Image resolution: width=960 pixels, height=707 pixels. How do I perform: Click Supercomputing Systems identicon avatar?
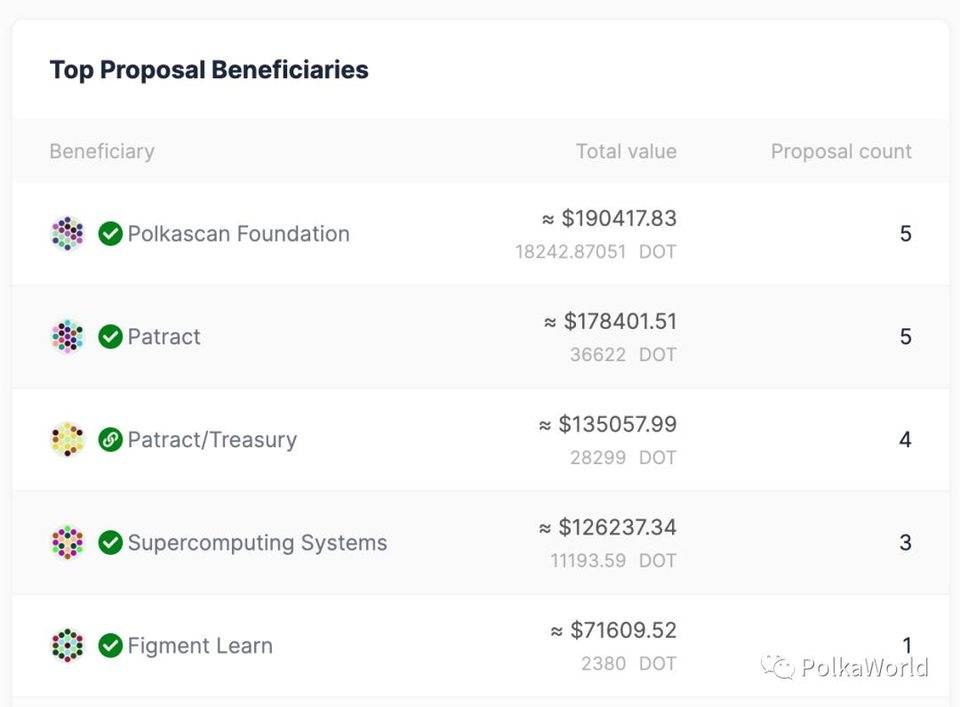click(x=67, y=543)
